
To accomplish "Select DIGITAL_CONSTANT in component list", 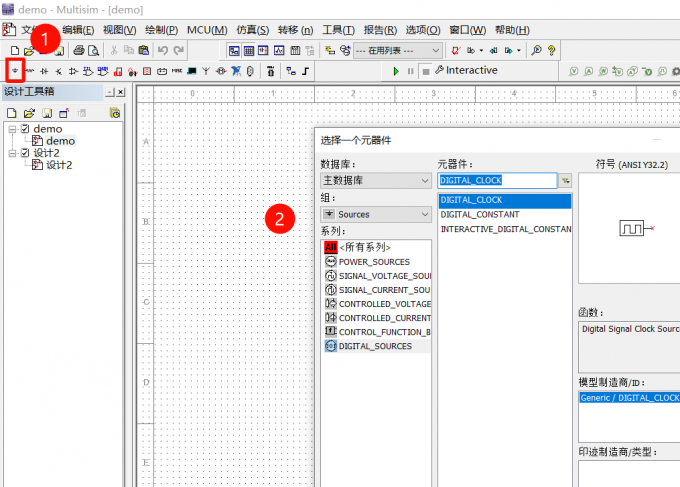I will coord(480,215).
